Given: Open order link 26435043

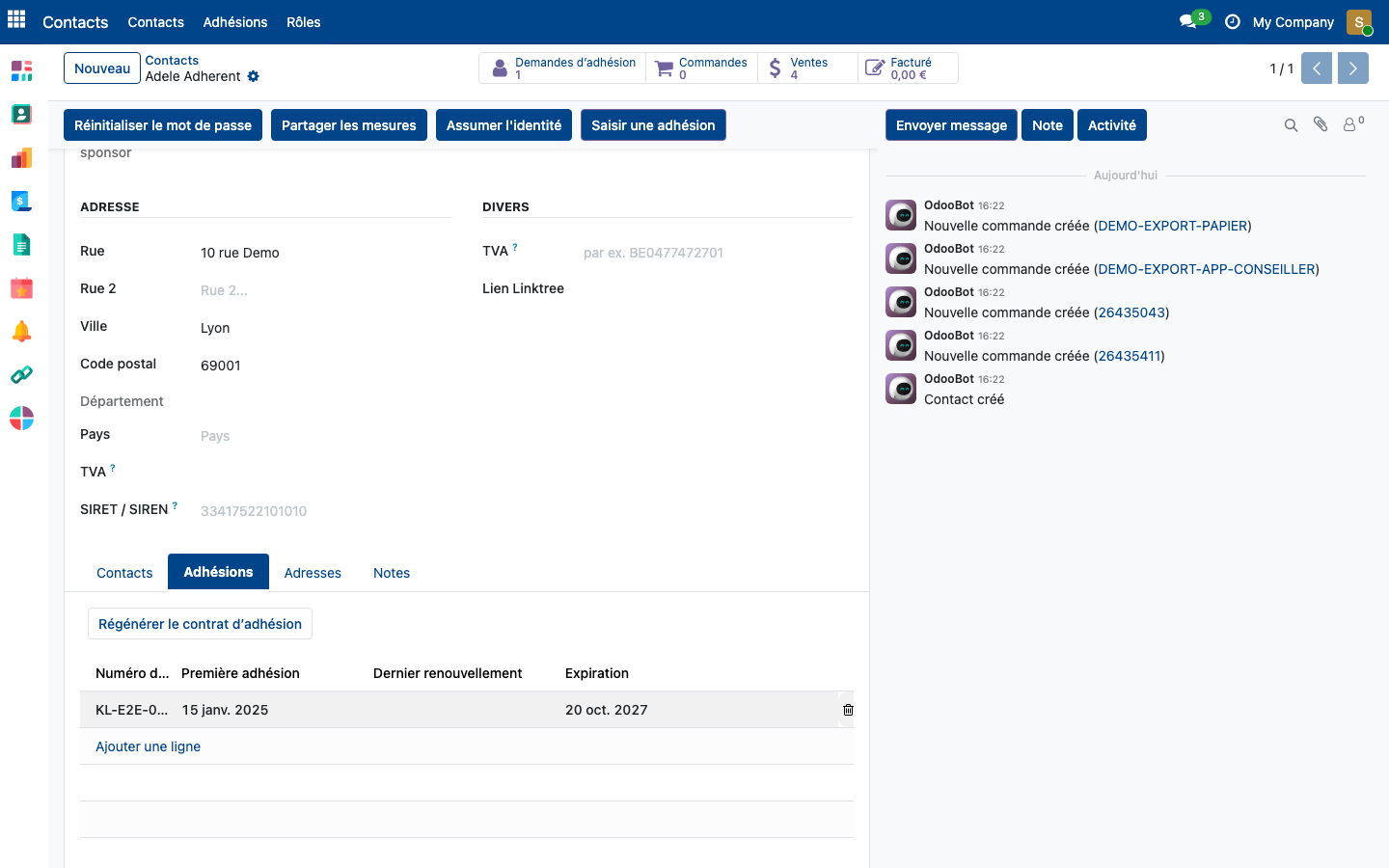Looking at the screenshot, I should tap(1131, 312).
